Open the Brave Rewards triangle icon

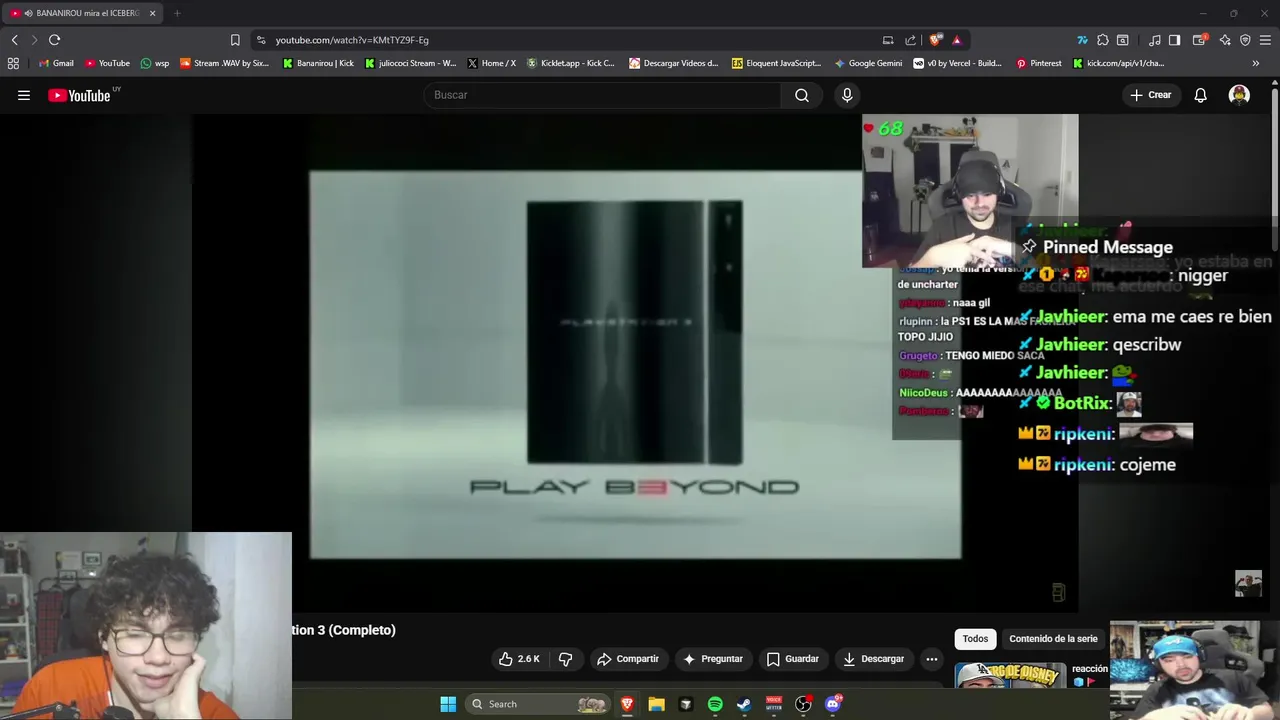956,40
